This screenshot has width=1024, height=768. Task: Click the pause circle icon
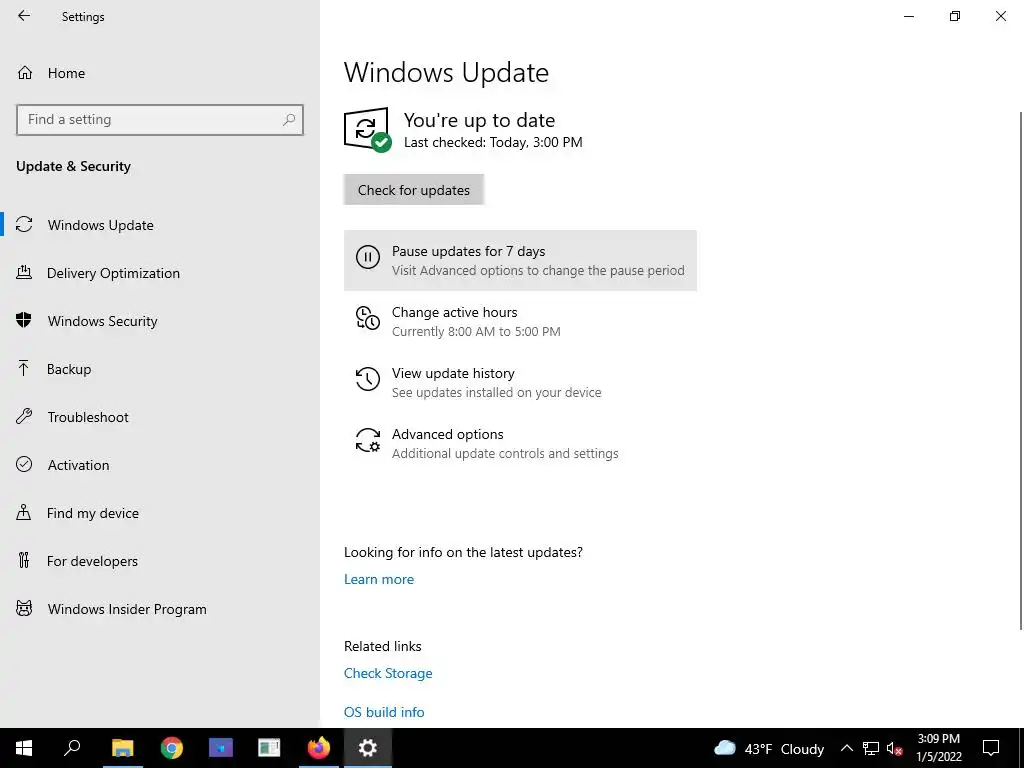click(x=368, y=257)
